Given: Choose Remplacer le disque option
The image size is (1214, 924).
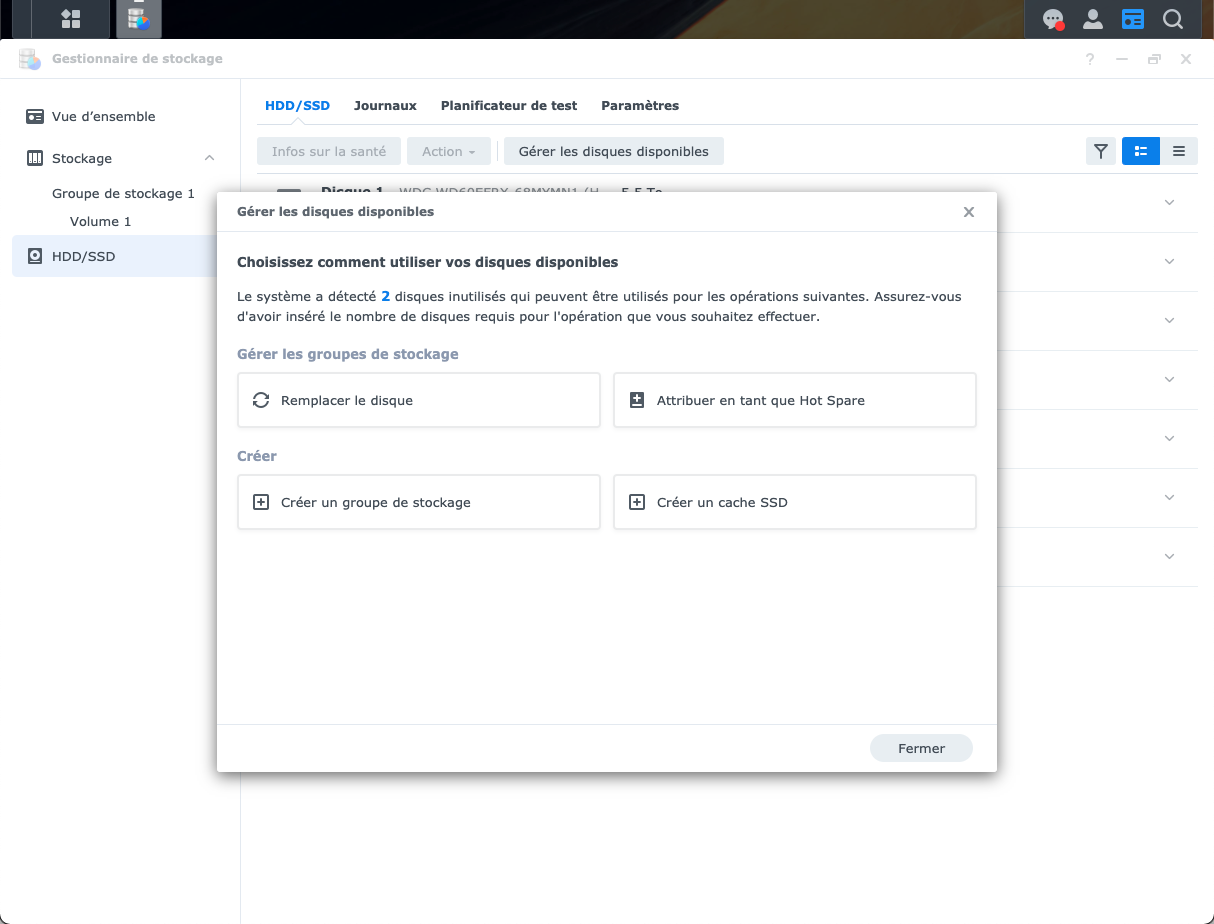Looking at the screenshot, I should tap(419, 400).
